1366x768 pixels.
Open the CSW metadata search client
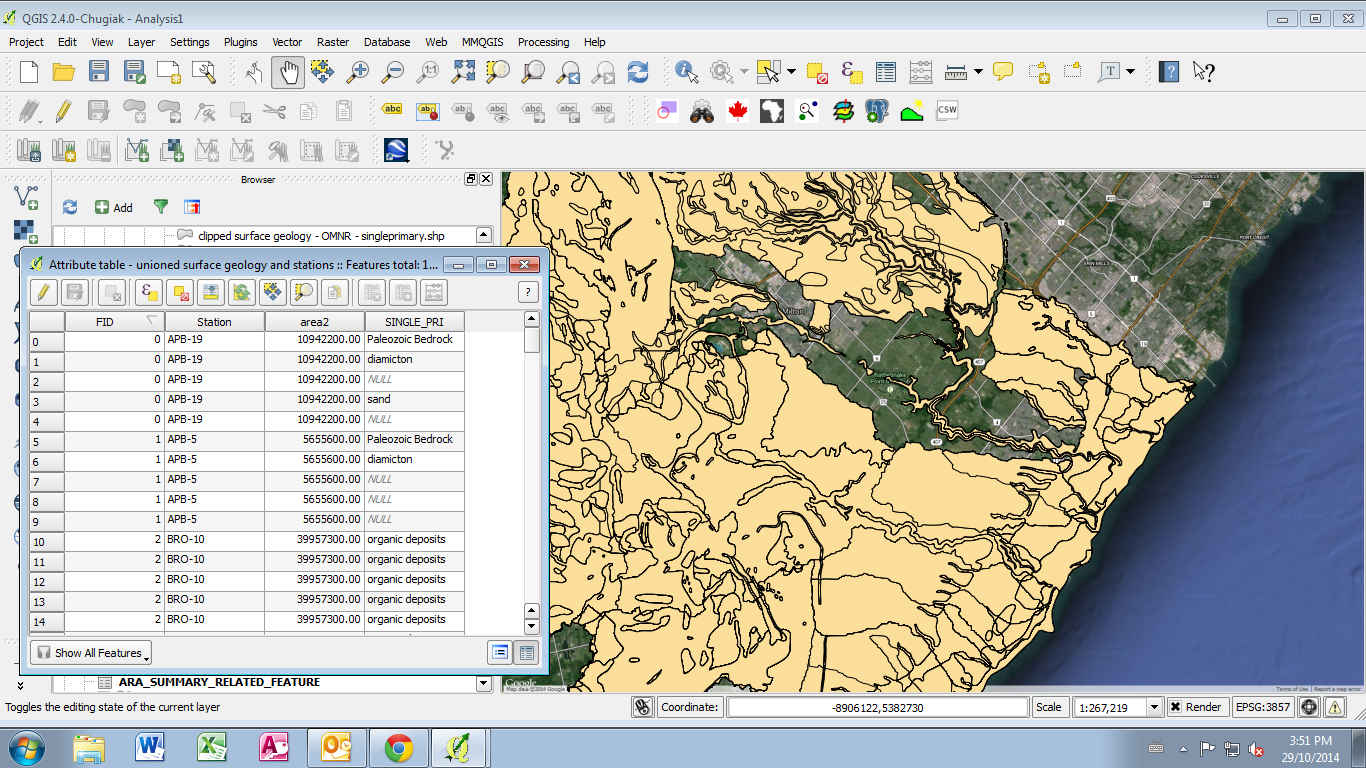click(945, 111)
